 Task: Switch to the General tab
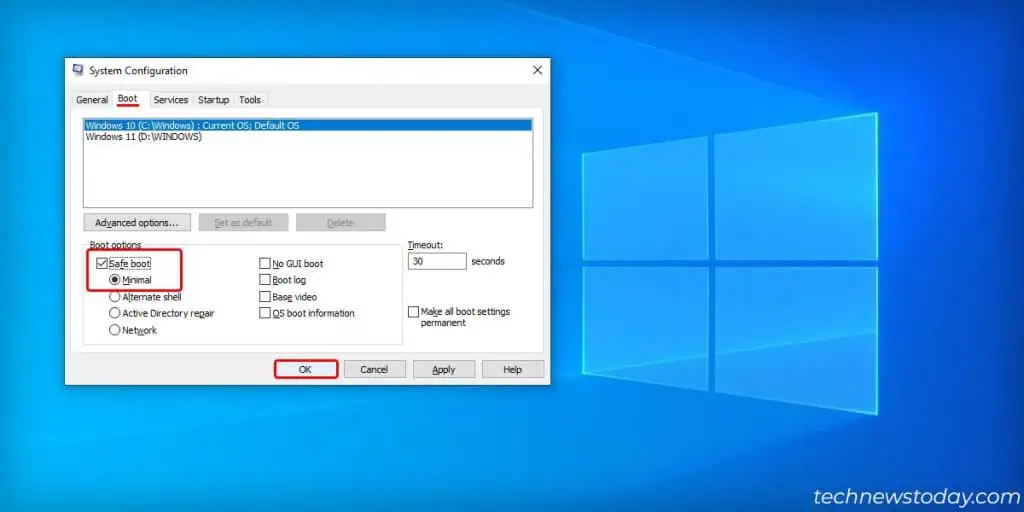tap(92, 100)
